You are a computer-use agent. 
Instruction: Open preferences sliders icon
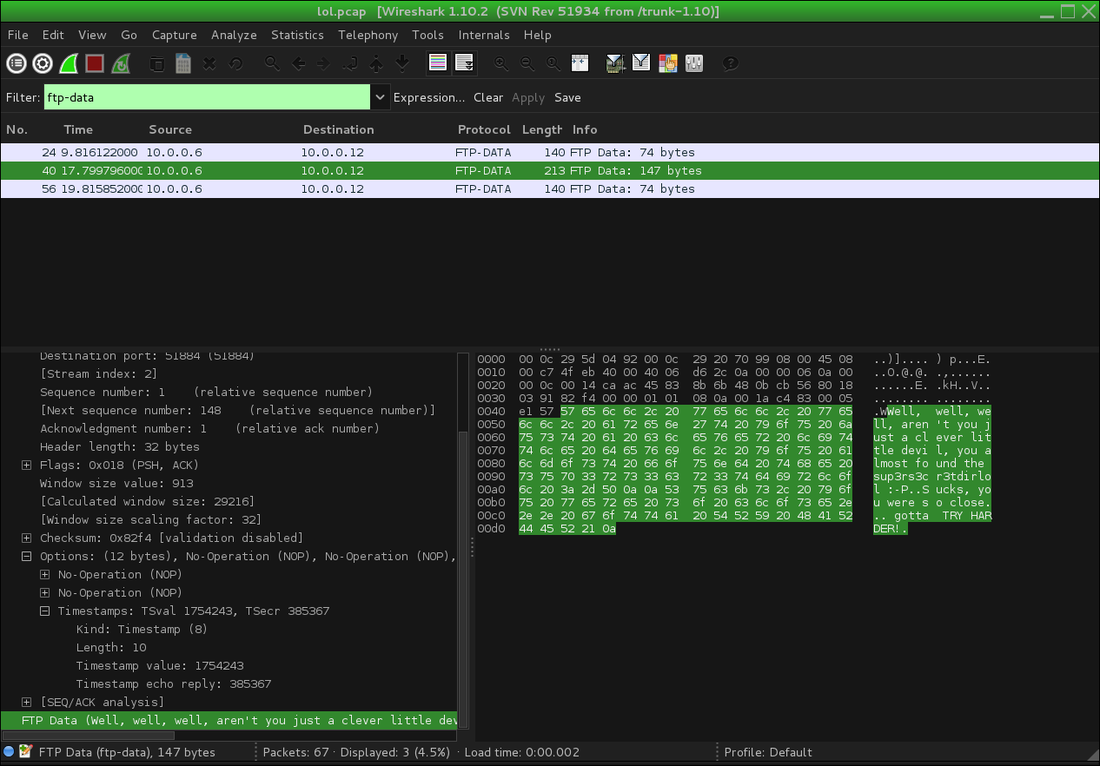click(694, 64)
